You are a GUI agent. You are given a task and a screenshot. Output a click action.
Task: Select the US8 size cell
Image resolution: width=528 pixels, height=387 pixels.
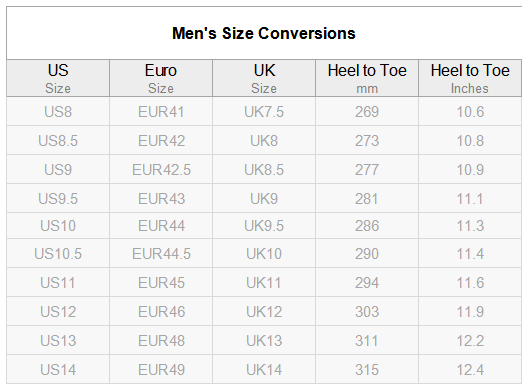[58, 111]
